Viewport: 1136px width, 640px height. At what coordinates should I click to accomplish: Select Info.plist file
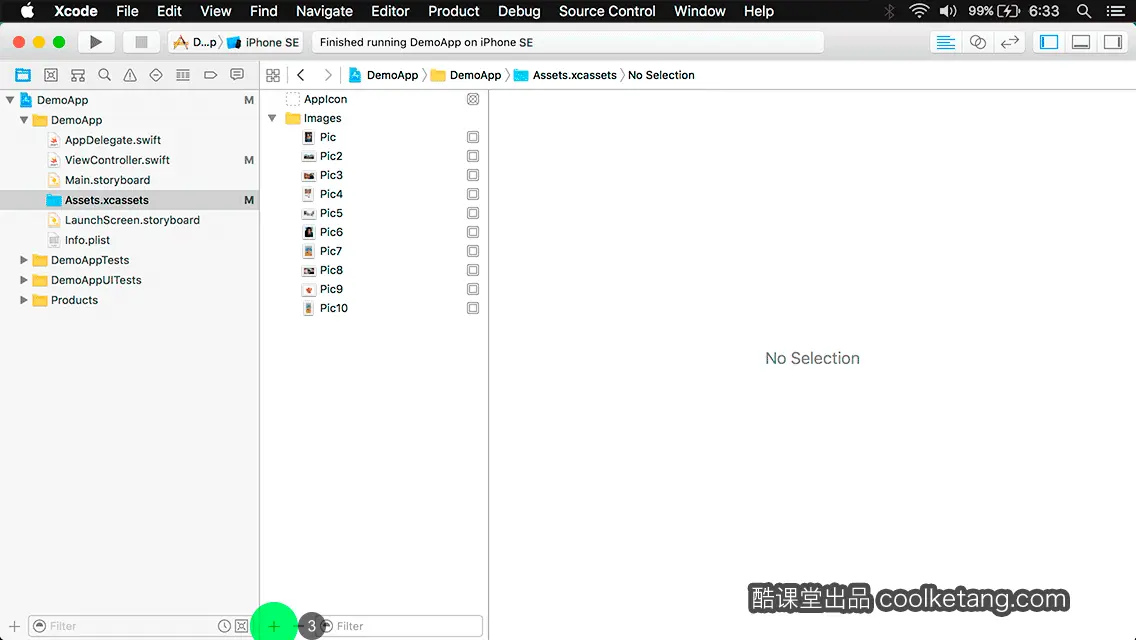pyautogui.click(x=87, y=240)
